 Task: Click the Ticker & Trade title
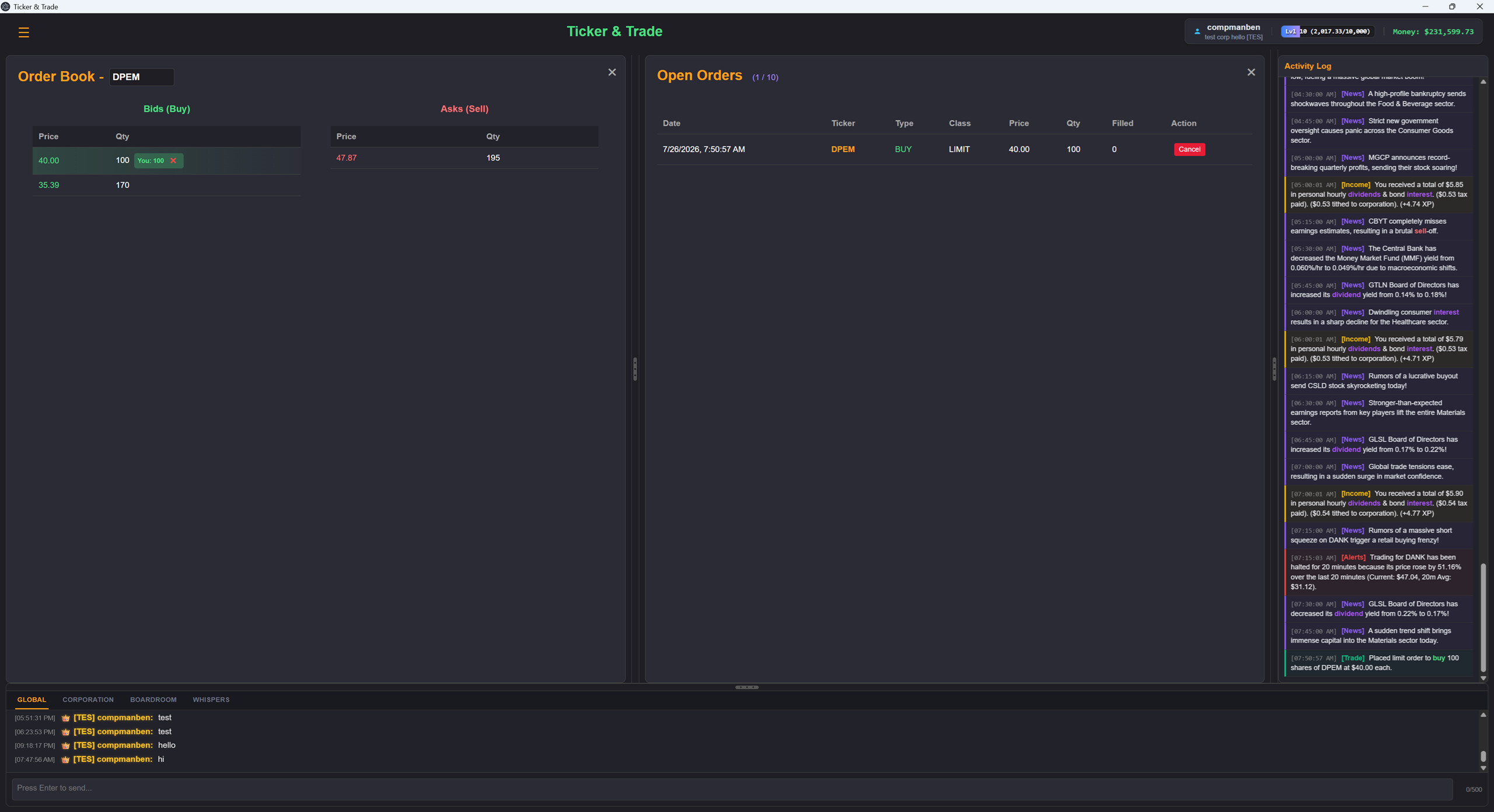point(614,31)
